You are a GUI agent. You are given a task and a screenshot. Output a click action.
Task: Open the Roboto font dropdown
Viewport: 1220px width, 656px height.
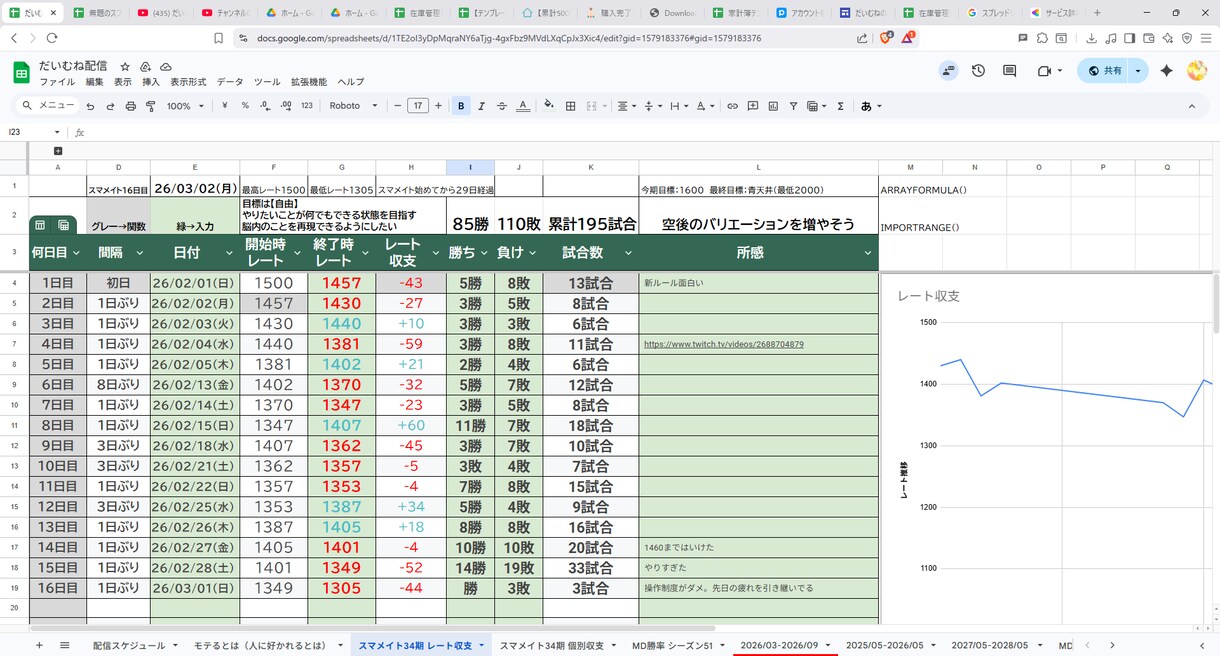pyautogui.click(x=354, y=106)
